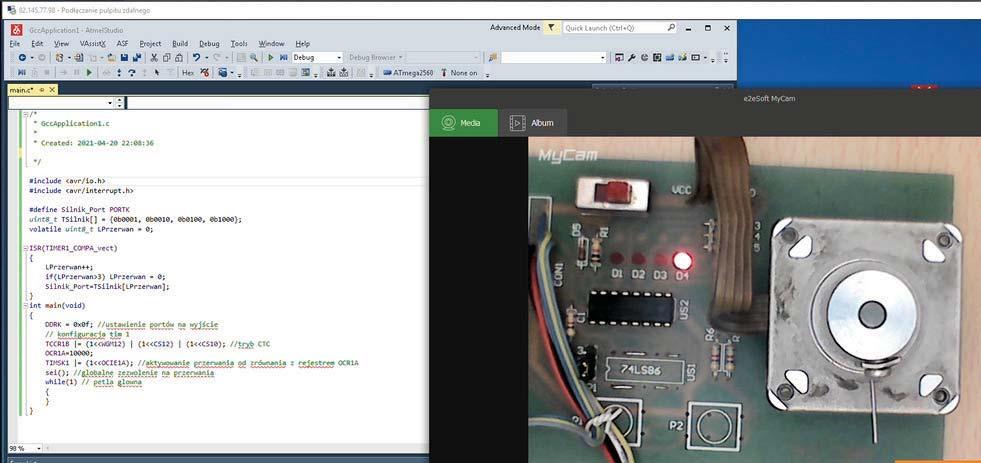Click the Clear All Breakpoints icon
Screen dimensions: 981x463
coord(205,73)
